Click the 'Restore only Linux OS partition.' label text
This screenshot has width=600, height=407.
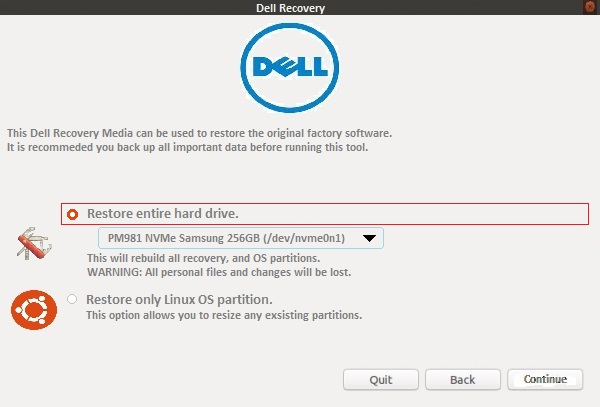pyautogui.click(x=179, y=299)
